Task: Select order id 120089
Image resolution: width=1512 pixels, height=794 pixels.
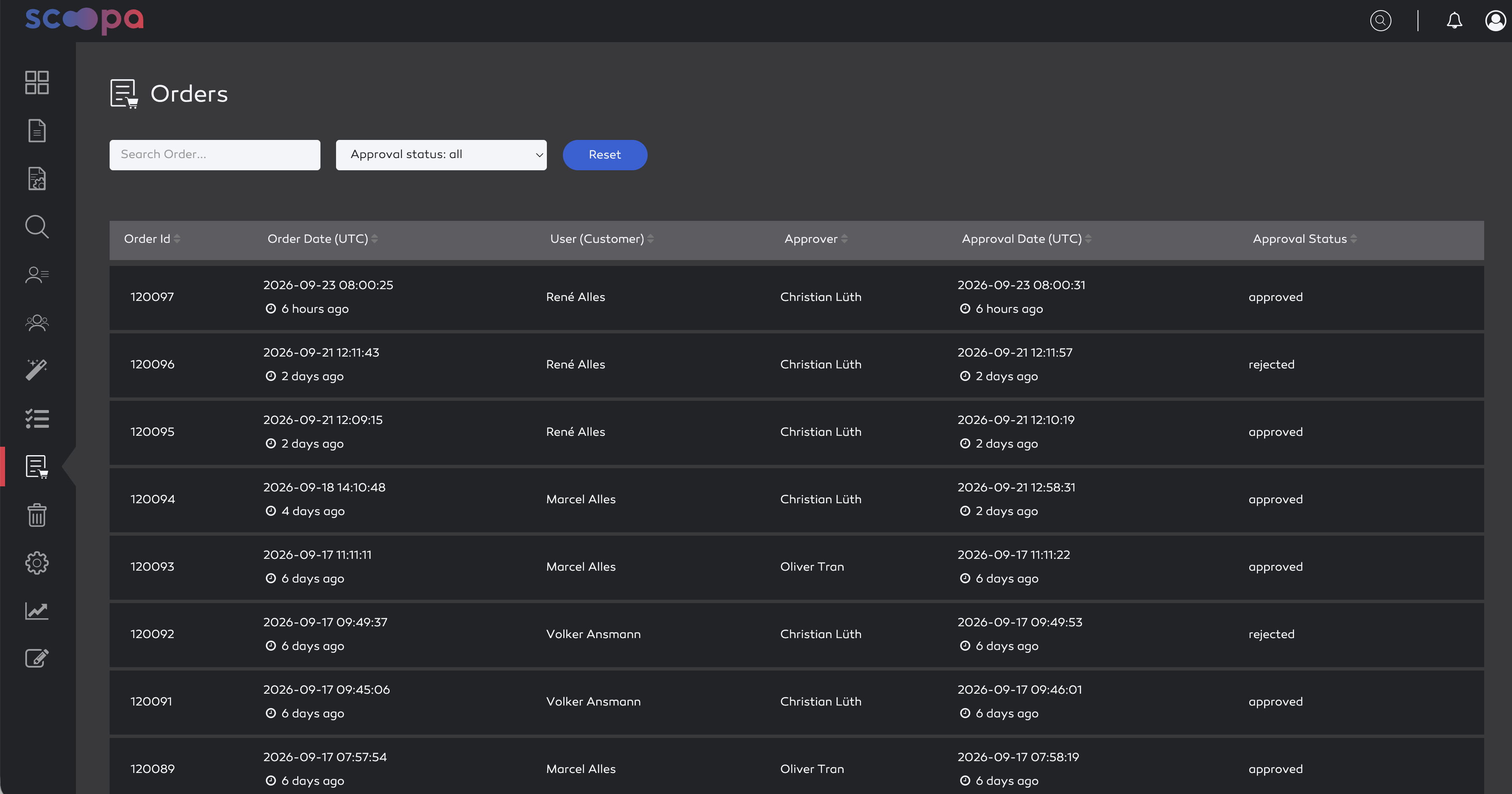Action: (x=152, y=770)
